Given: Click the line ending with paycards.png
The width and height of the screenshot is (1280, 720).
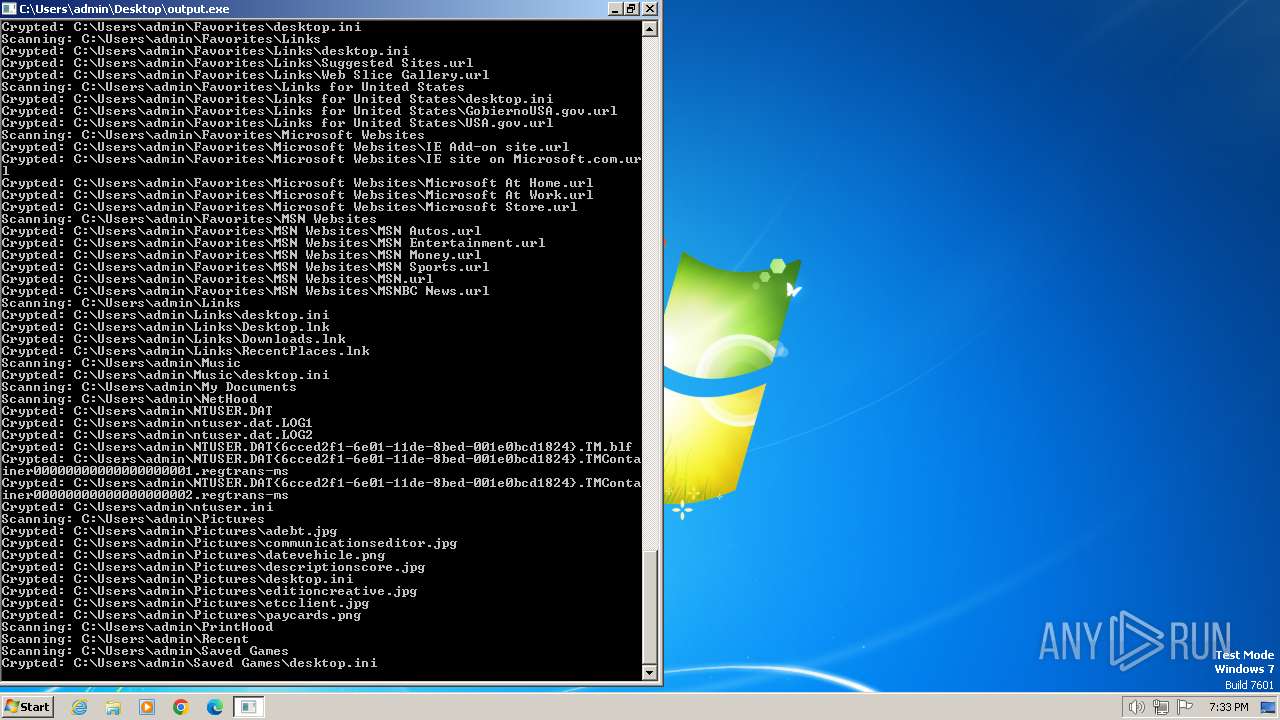Looking at the screenshot, I should [181, 615].
